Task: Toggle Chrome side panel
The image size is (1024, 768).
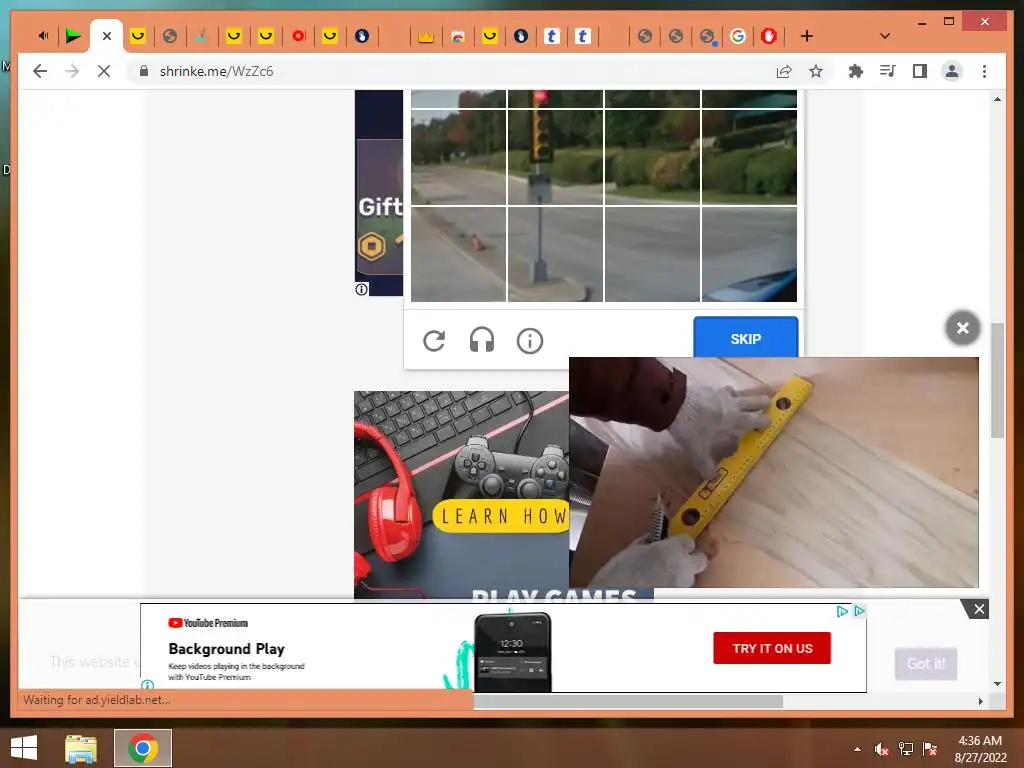Action: tap(920, 71)
